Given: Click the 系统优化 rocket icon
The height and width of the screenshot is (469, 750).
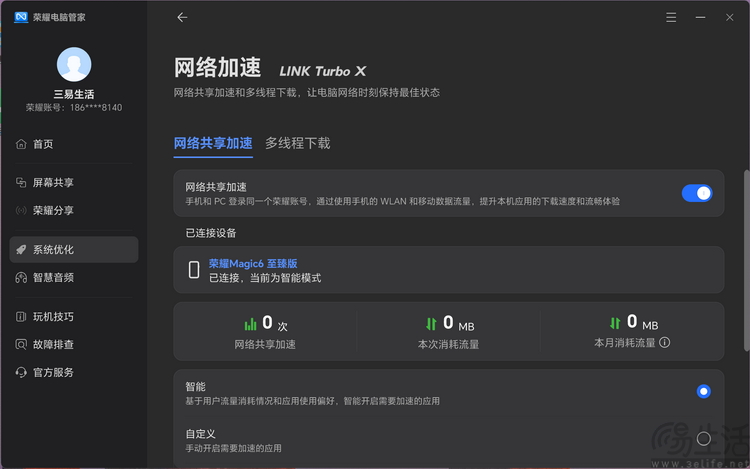Looking at the screenshot, I should pyautogui.click(x=21, y=250).
